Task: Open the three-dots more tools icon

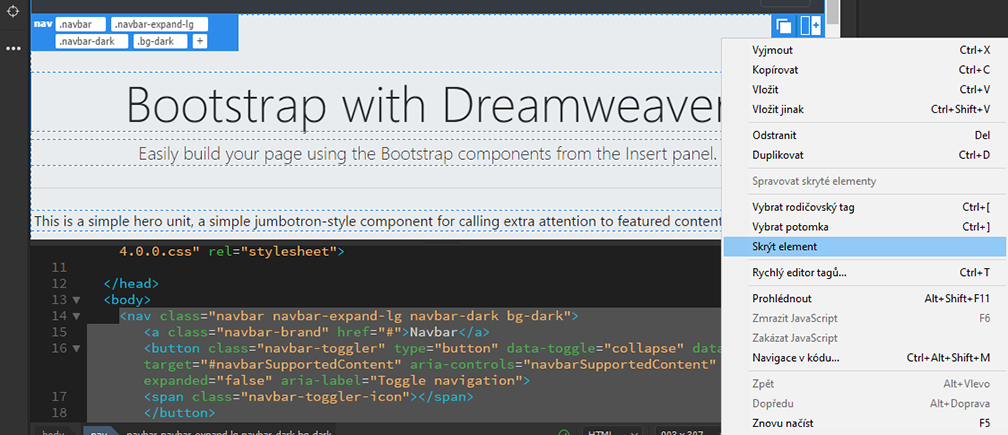Action: (x=13, y=48)
